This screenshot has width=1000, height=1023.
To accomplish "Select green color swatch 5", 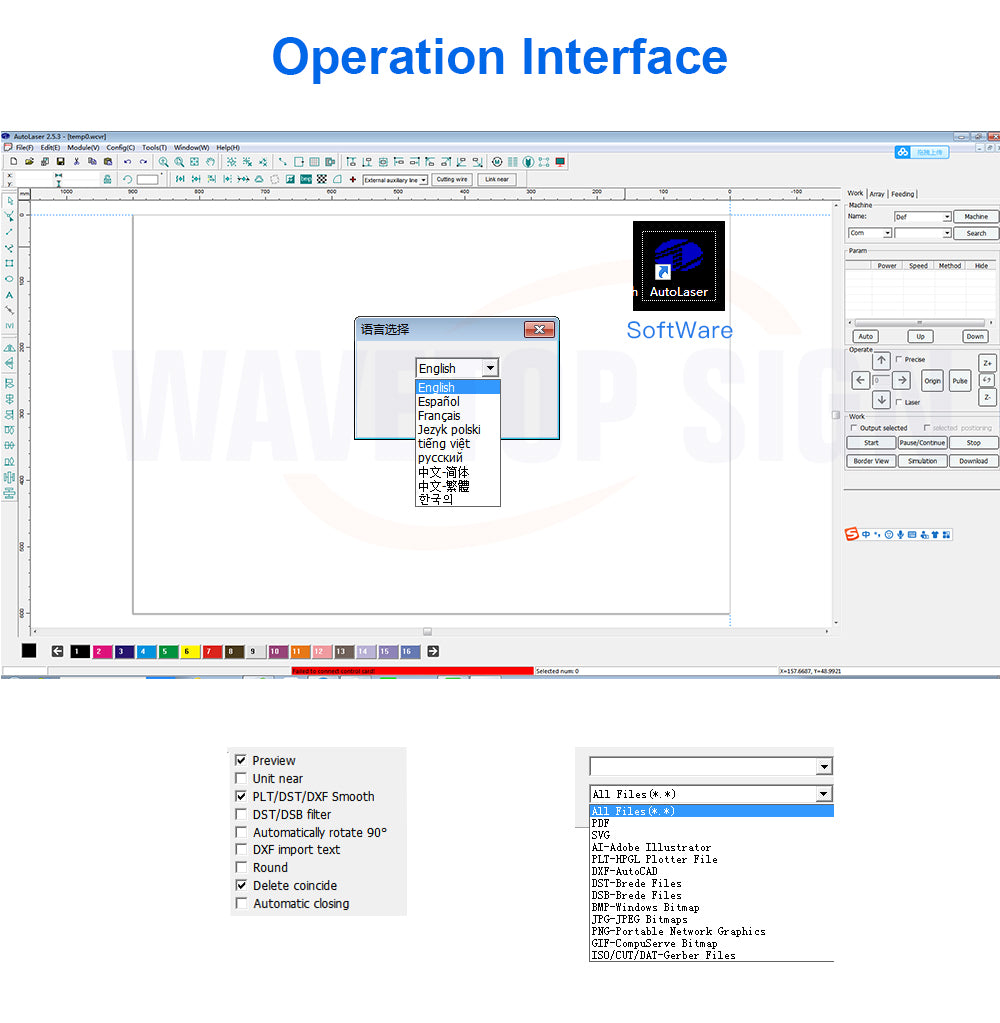I will pos(168,651).
